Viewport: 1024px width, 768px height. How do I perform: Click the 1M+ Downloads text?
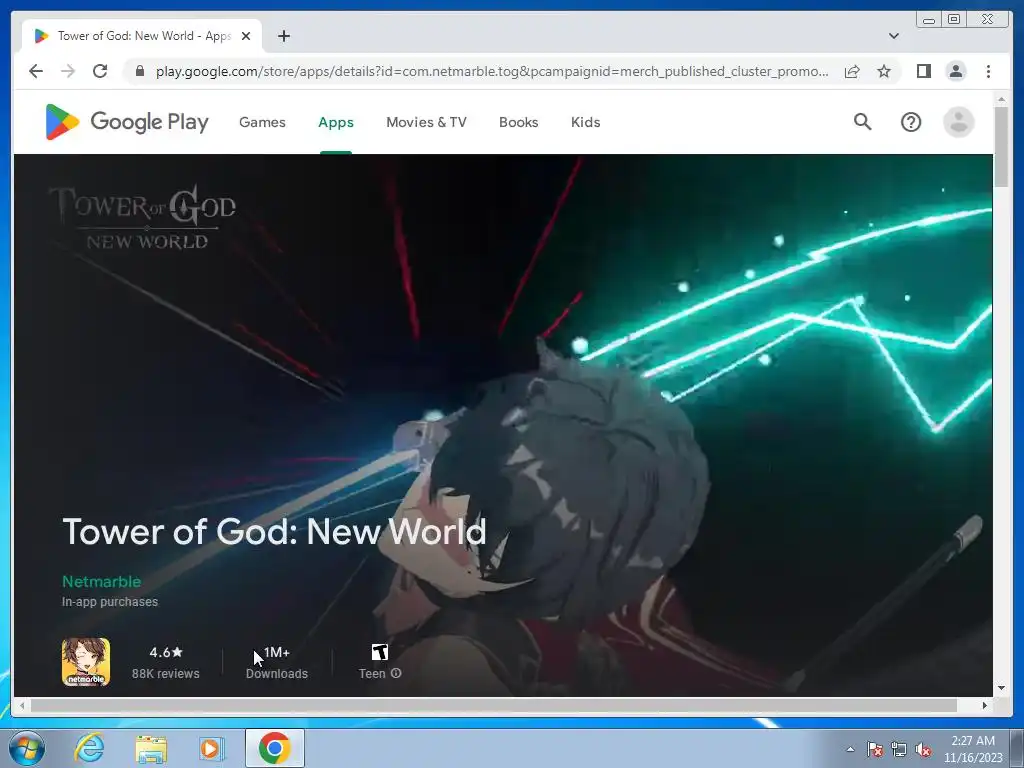point(277,662)
